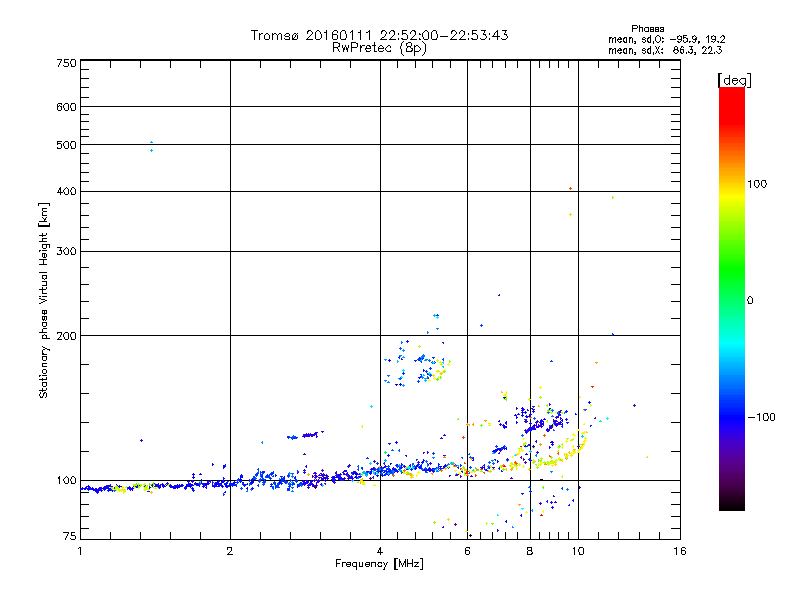Click the x-axis tick label '2'
The height and width of the screenshot is (600, 800).
[x=230, y=551]
